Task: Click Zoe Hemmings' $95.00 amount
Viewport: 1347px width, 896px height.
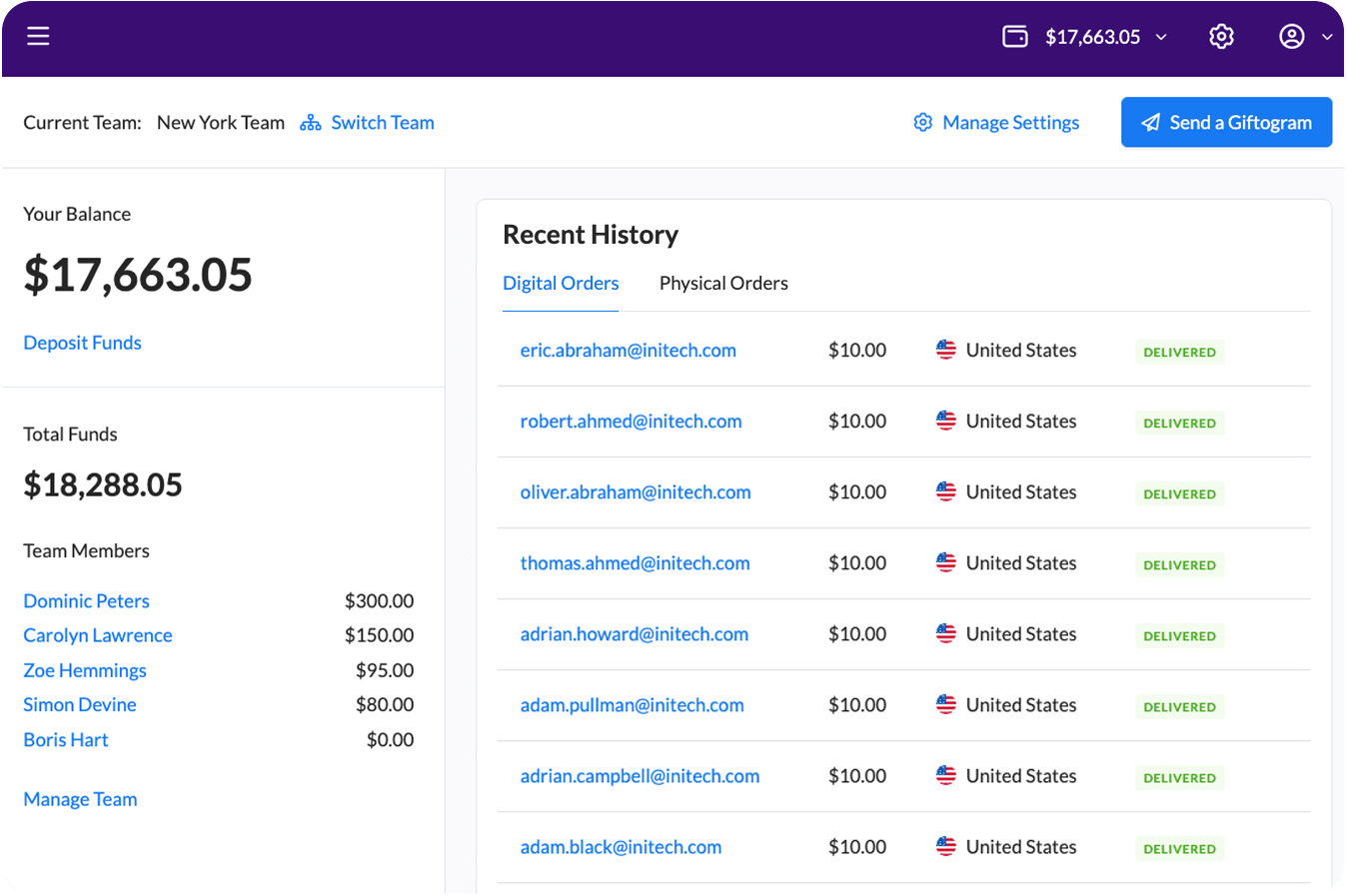Action: coord(385,670)
